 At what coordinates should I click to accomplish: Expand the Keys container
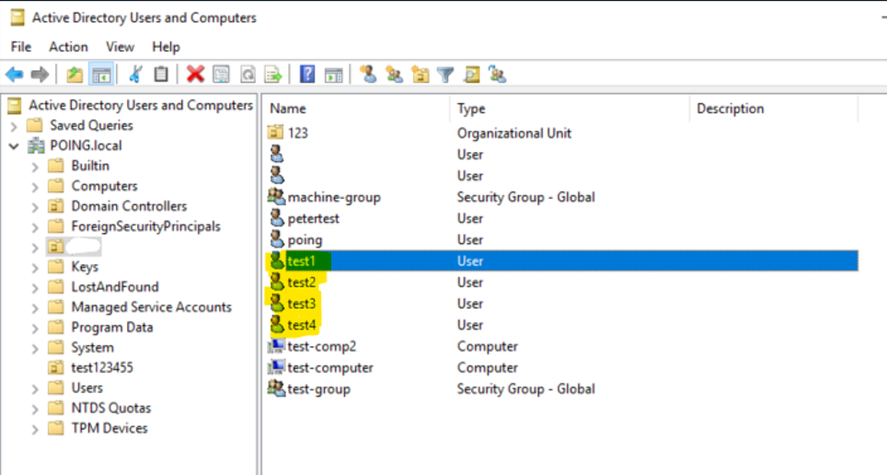click(35, 267)
